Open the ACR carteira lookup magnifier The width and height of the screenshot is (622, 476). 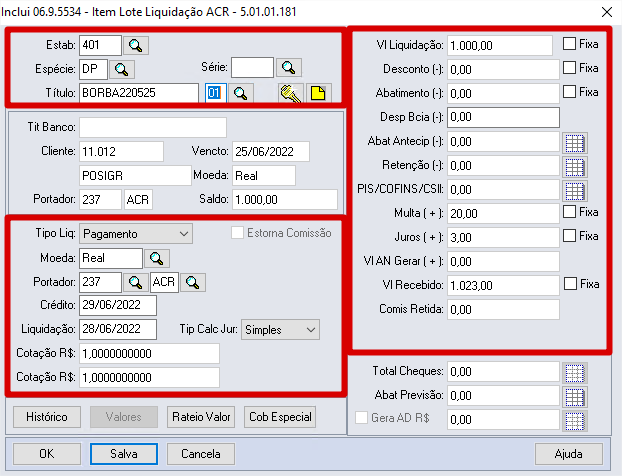(x=193, y=282)
